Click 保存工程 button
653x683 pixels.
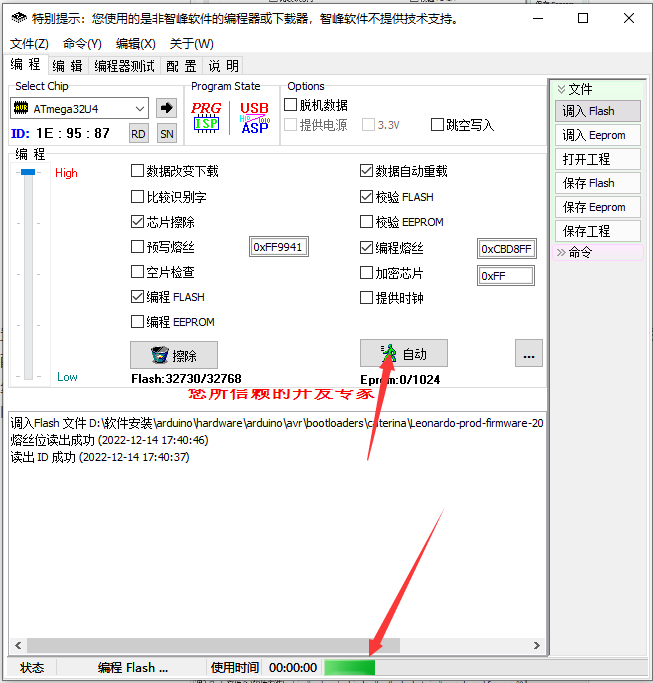pyautogui.click(x=598, y=231)
